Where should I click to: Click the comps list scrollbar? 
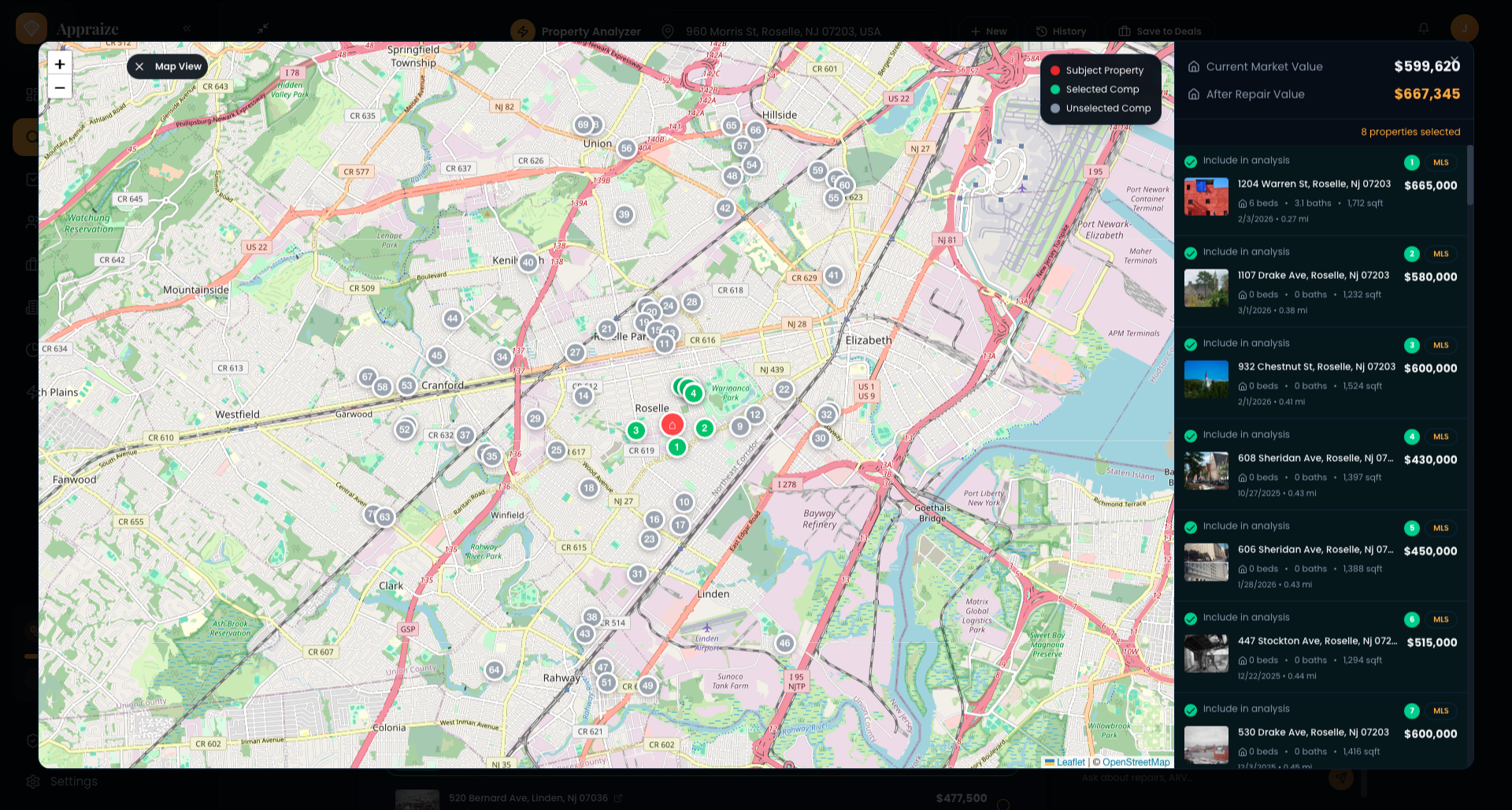pos(1469,175)
